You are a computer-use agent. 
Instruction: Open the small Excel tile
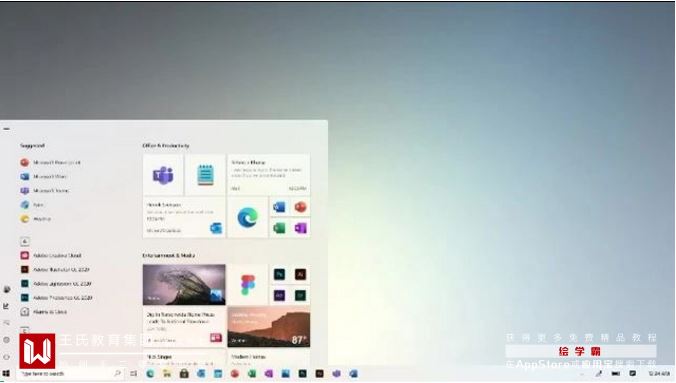pos(279,228)
